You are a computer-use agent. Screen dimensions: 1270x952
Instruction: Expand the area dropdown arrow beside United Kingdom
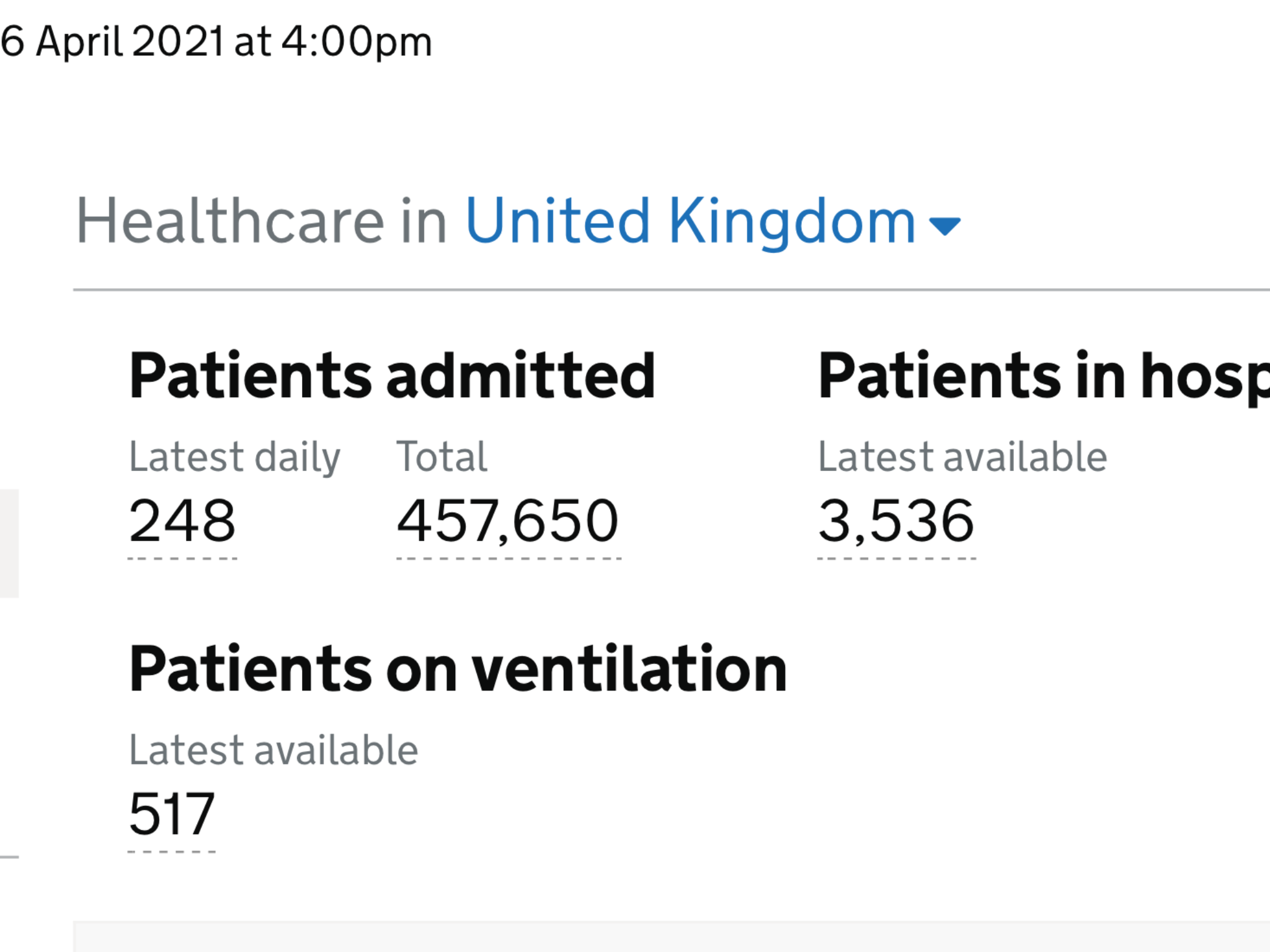tap(944, 226)
